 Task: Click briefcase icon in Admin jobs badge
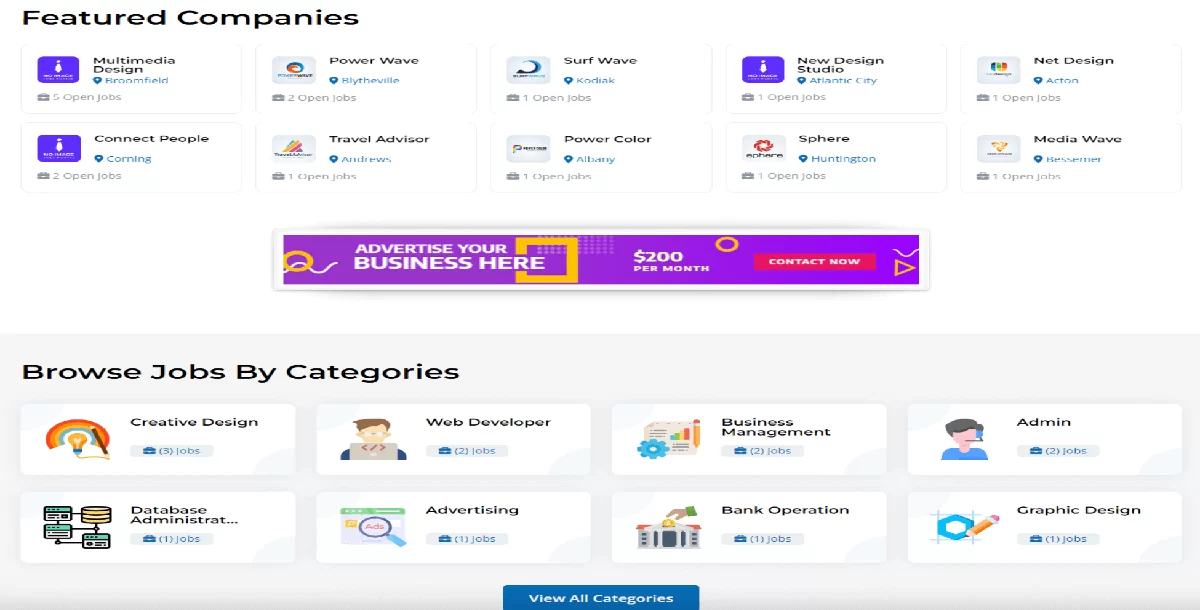click(1037, 451)
